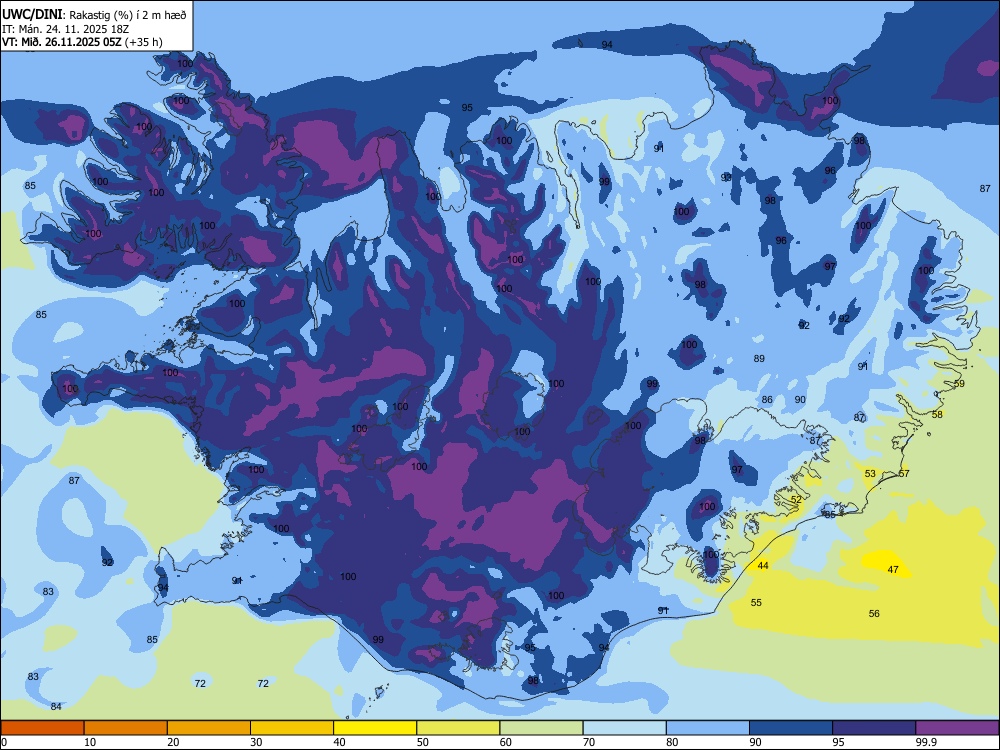Click the map value '84' near bottom left
The height and width of the screenshot is (750, 1000).
pyautogui.click(x=56, y=707)
